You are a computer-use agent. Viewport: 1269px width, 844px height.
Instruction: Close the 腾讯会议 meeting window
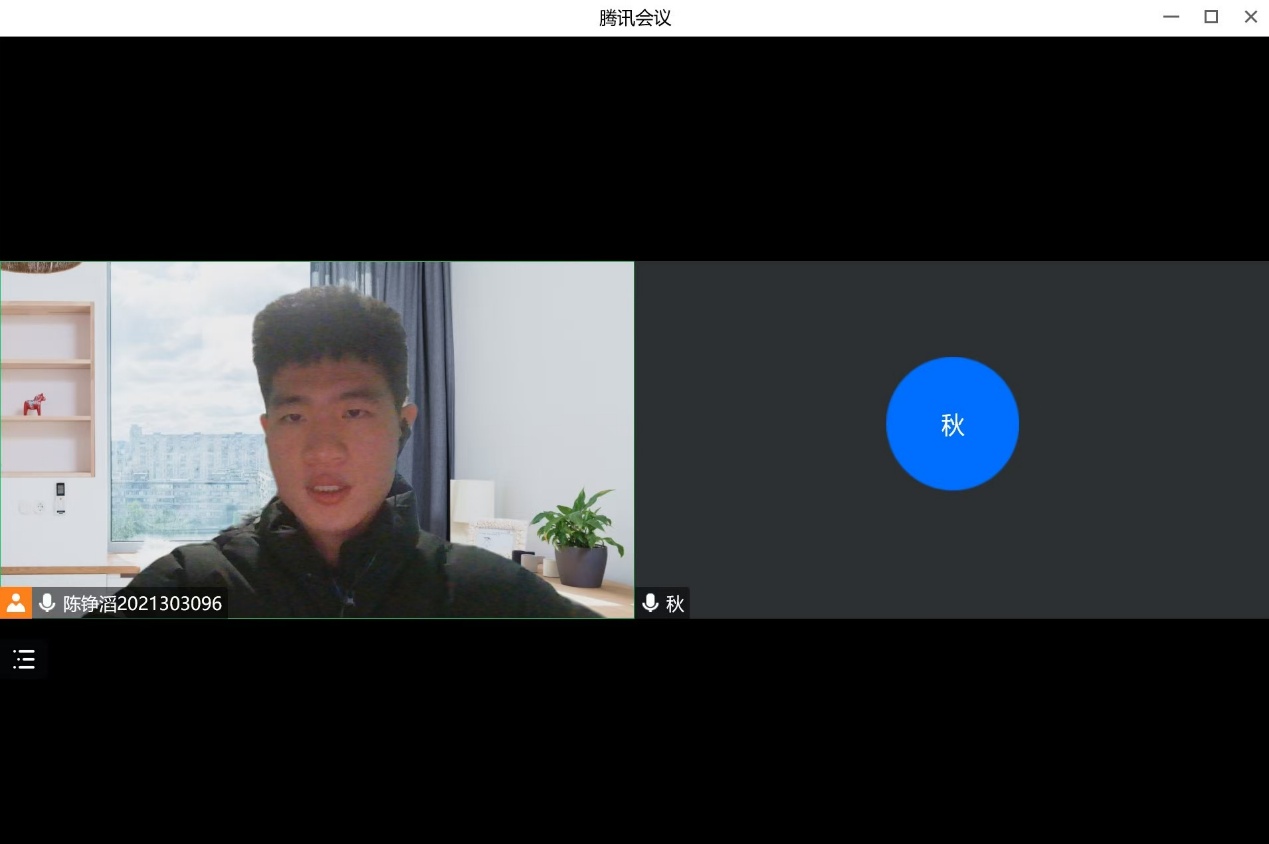[x=1250, y=17]
